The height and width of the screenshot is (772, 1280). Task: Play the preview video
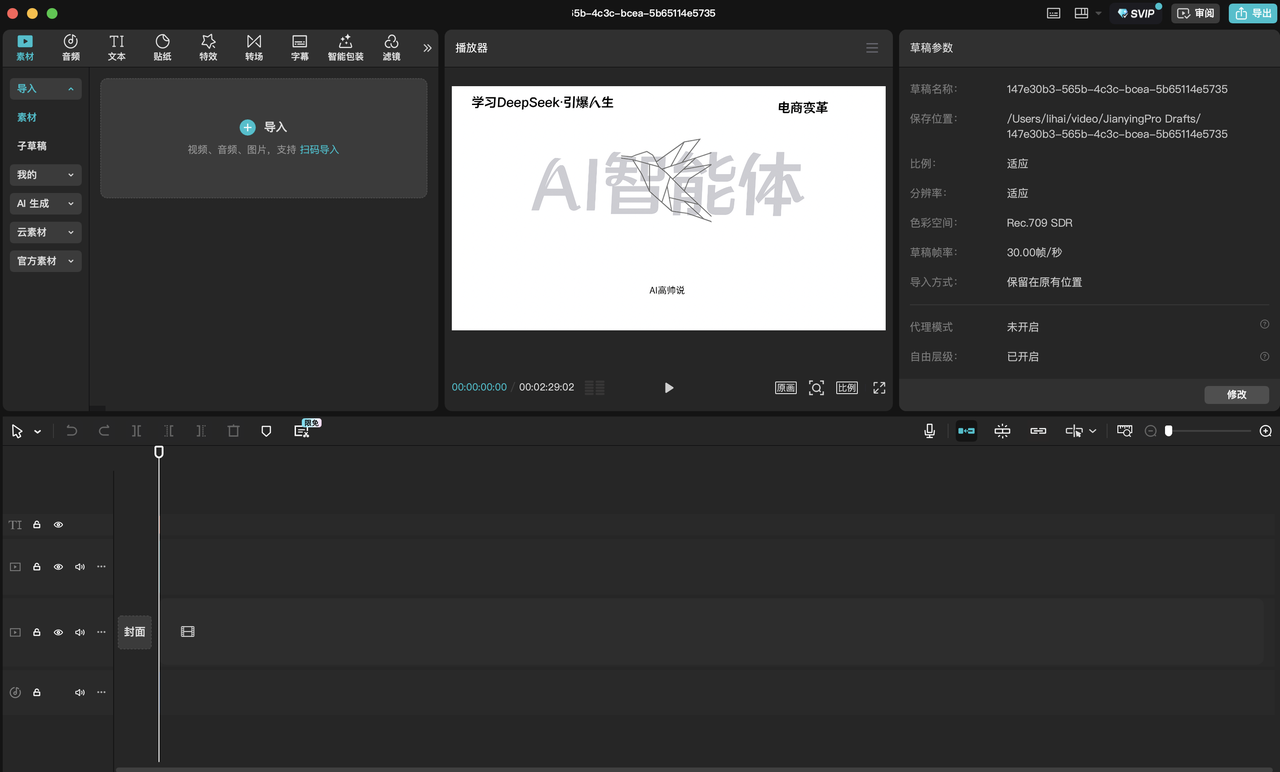669,388
